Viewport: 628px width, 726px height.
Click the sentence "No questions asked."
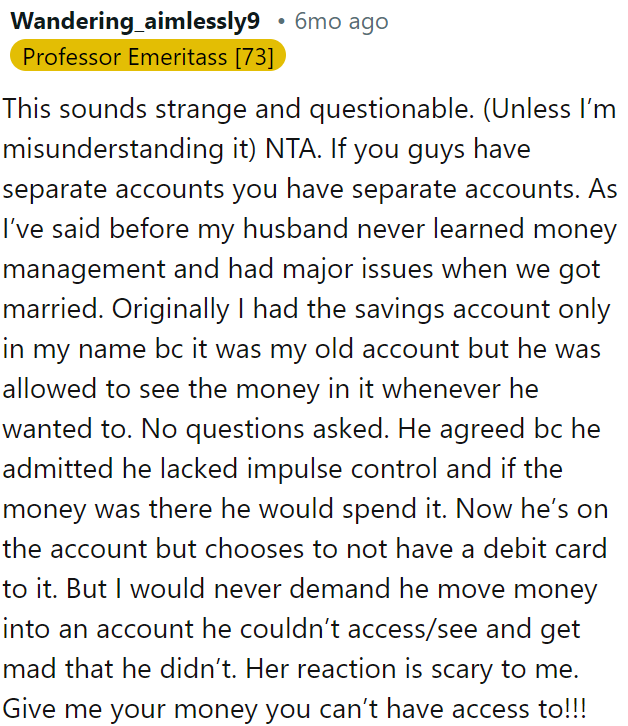265,429
